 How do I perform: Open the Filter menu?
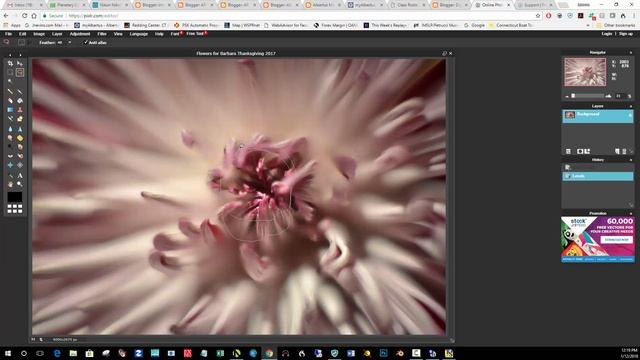tap(102, 34)
